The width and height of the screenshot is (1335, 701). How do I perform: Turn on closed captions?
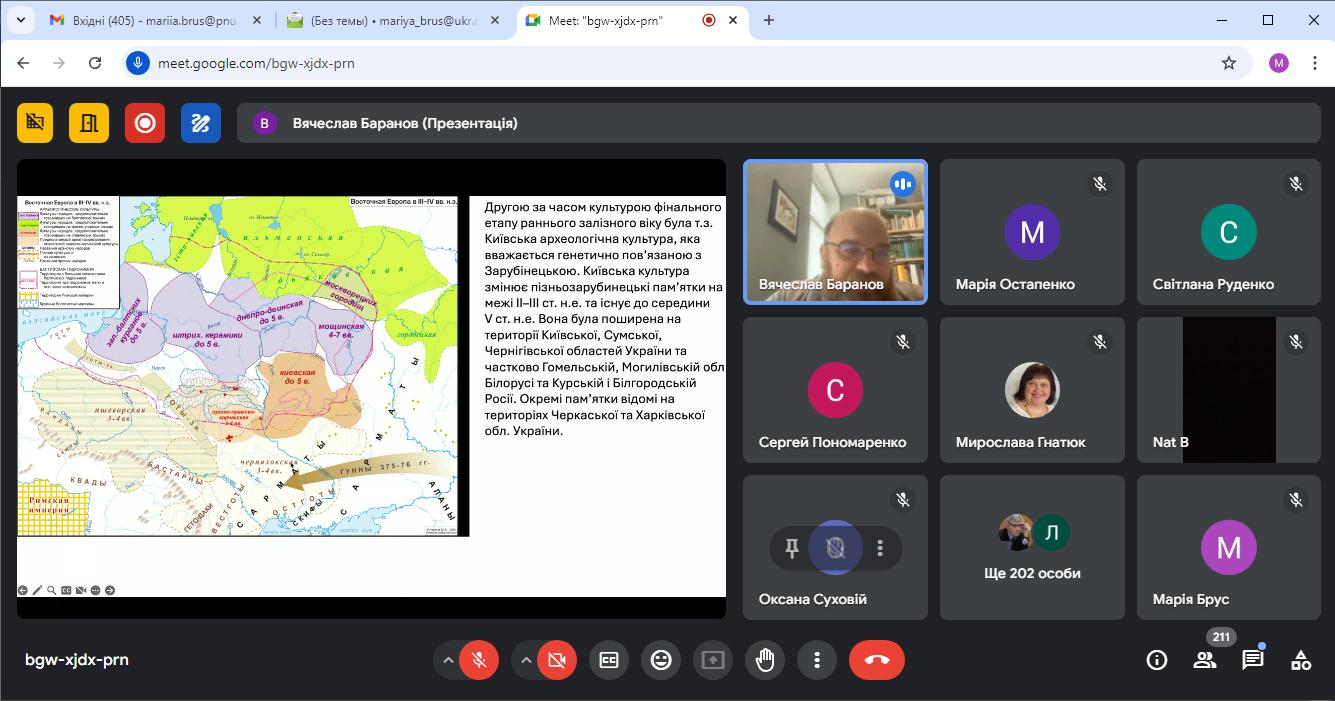click(609, 660)
